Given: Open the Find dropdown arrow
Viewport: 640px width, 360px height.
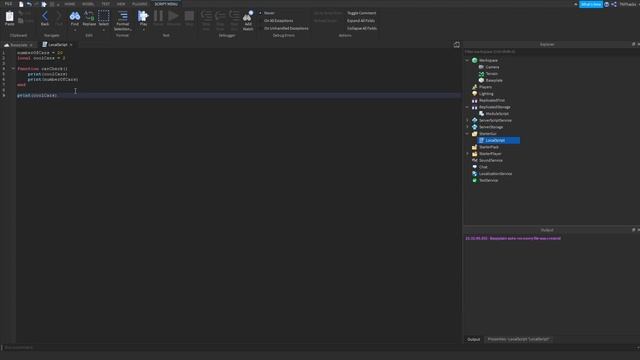Looking at the screenshot, I should pyautogui.click(x=75, y=29).
